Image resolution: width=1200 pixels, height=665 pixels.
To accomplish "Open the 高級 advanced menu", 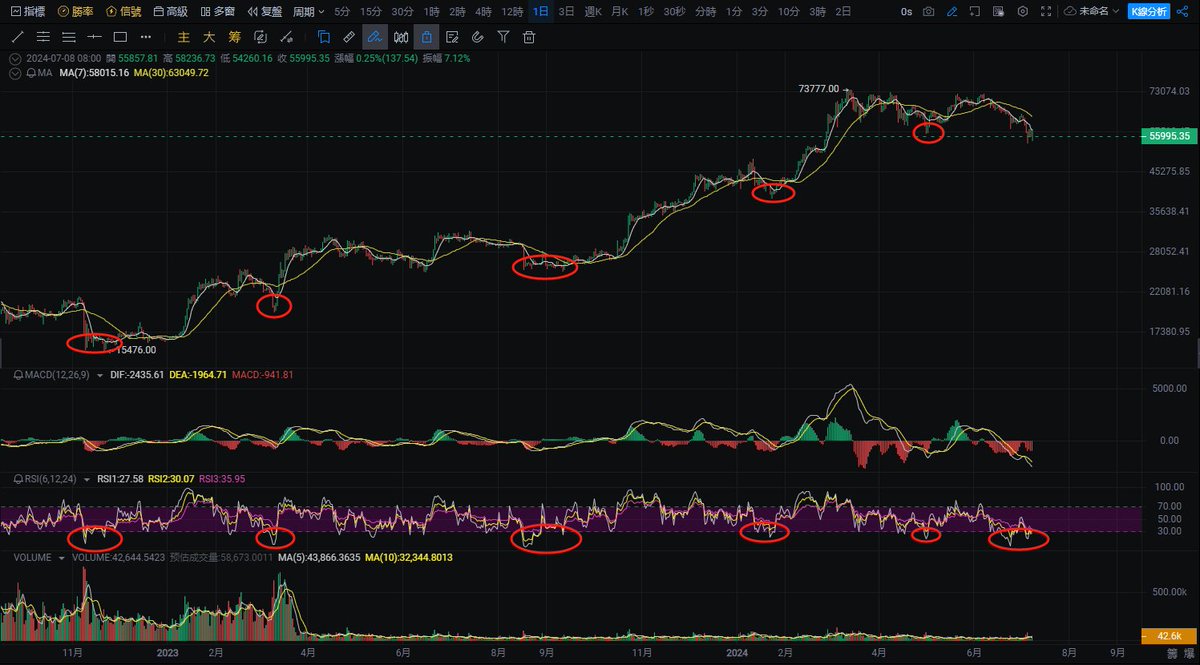I will (170, 11).
